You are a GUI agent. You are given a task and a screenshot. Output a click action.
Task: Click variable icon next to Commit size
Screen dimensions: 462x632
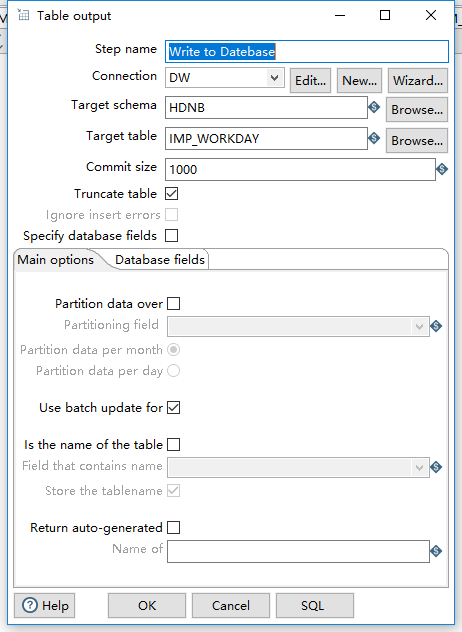(442, 169)
